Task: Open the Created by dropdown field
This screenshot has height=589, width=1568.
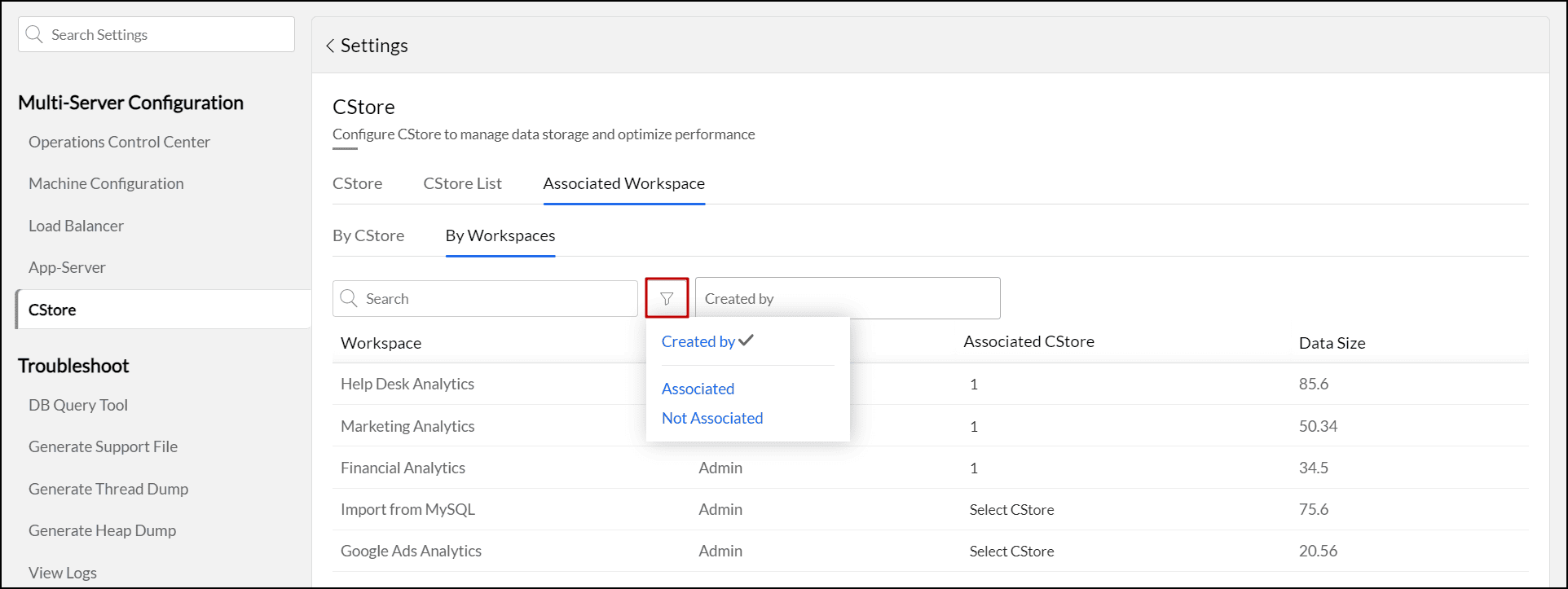Action: point(847,299)
